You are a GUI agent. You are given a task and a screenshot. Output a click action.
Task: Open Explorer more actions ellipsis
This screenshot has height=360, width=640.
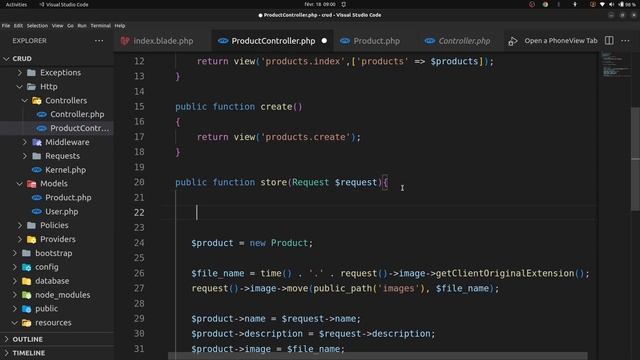99,41
